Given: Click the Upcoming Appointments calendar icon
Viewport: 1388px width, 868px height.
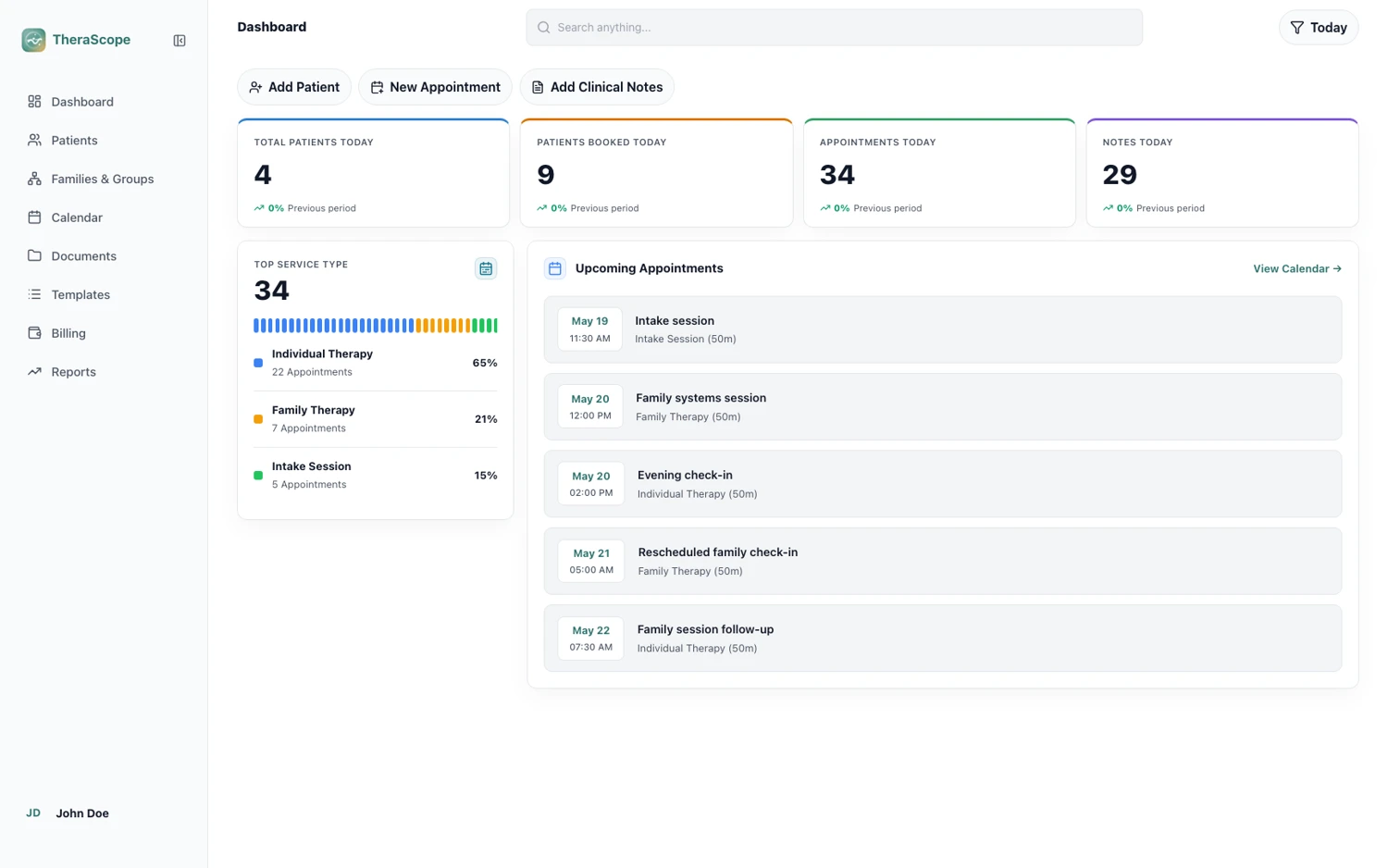Looking at the screenshot, I should point(555,268).
